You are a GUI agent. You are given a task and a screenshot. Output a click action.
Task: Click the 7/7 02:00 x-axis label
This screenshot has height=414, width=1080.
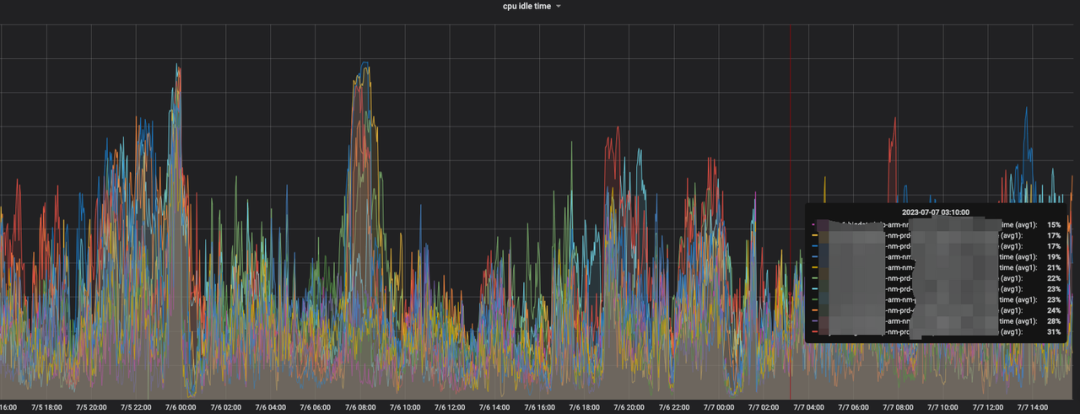pyautogui.click(x=762, y=407)
